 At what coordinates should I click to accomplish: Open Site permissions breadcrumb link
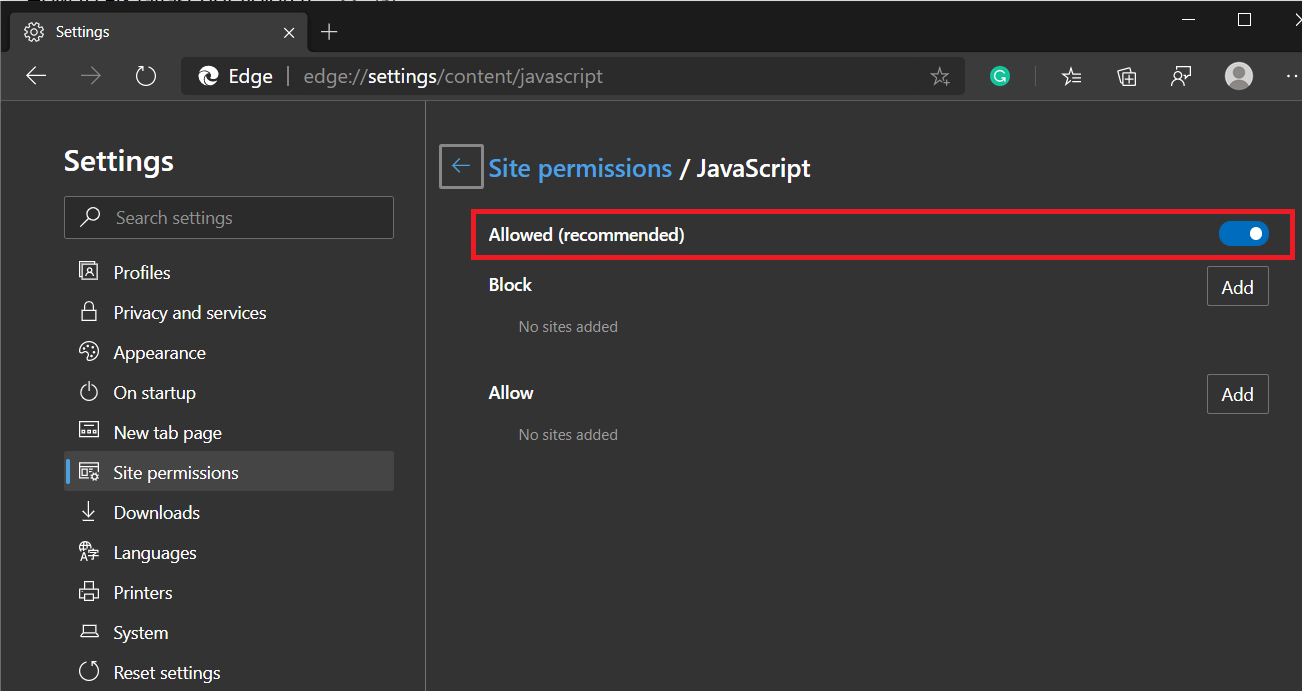580,168
